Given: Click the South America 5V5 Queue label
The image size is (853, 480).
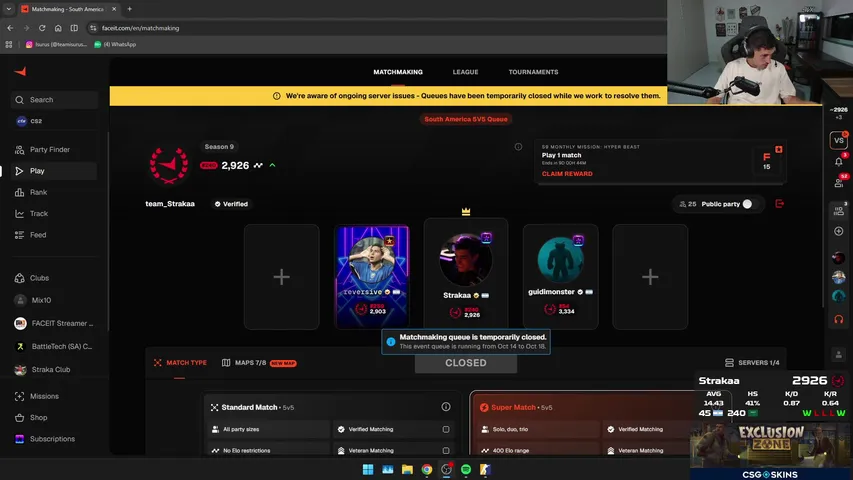Looking at the screenshot, I should coord(466,119).
